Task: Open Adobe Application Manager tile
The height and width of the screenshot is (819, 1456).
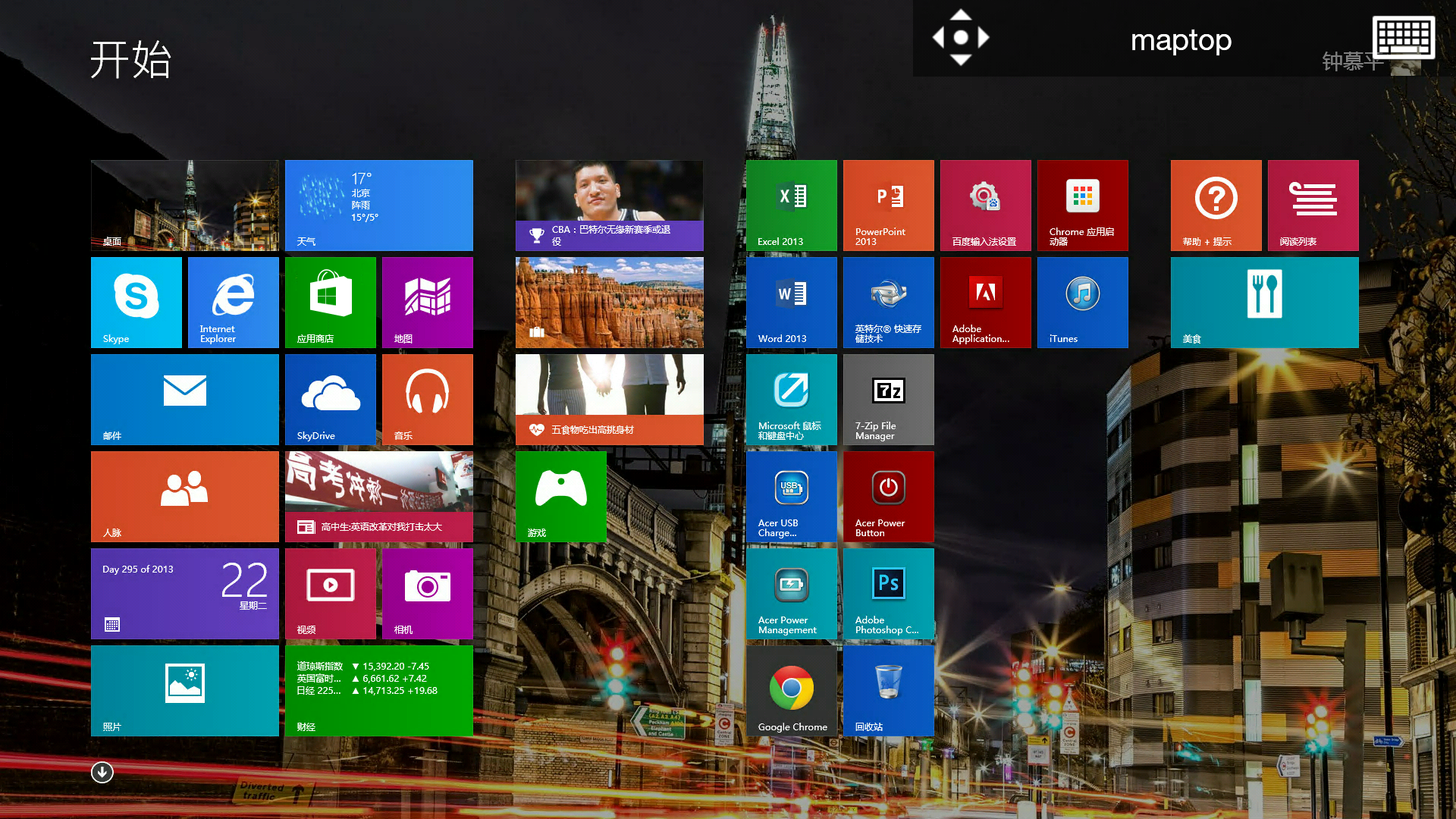Action: [x=986, y=303]
